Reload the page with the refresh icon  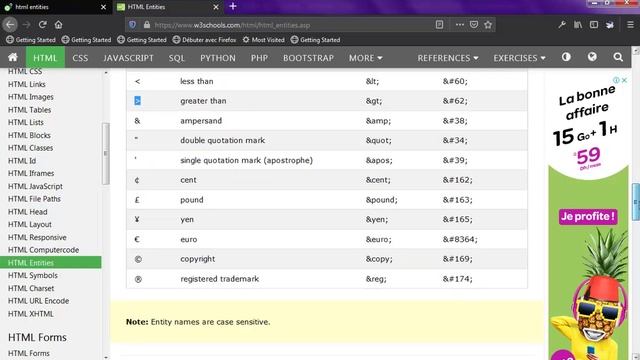point(42,25)
